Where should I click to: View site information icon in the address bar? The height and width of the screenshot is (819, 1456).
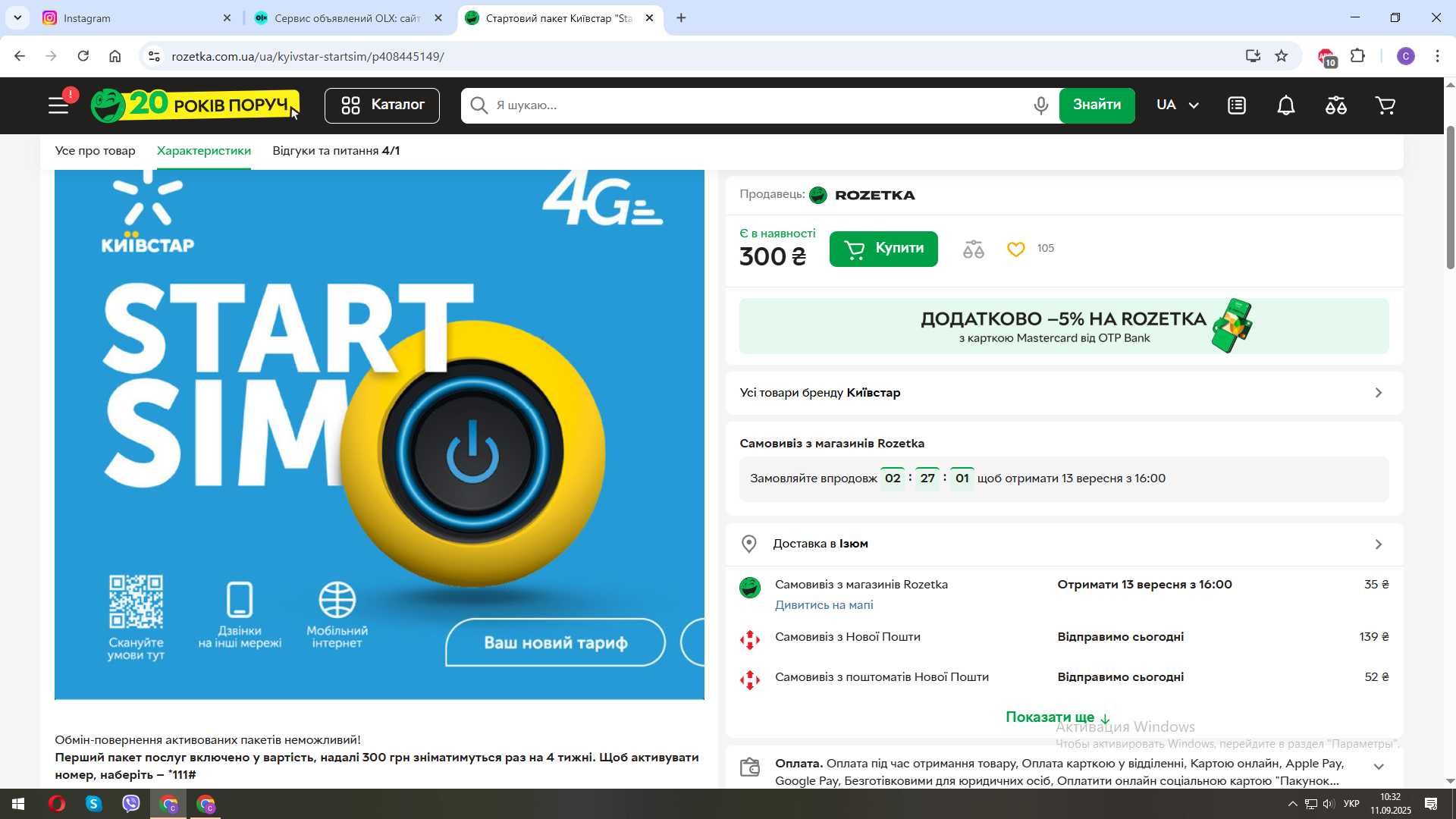pos(154,56)
